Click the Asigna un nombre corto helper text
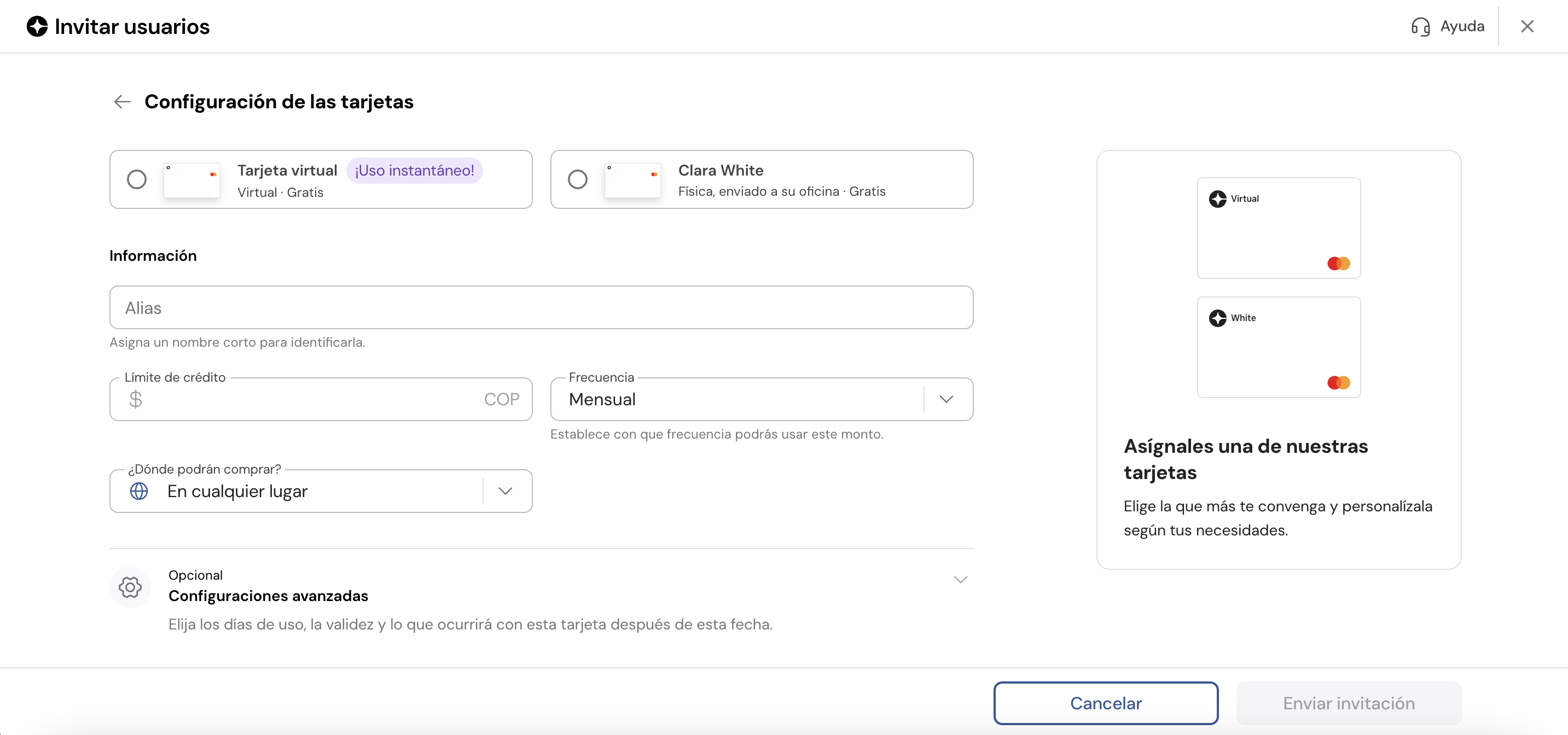Image resolution: width=1568 pixels, height=735 pixels. [237, 342]
